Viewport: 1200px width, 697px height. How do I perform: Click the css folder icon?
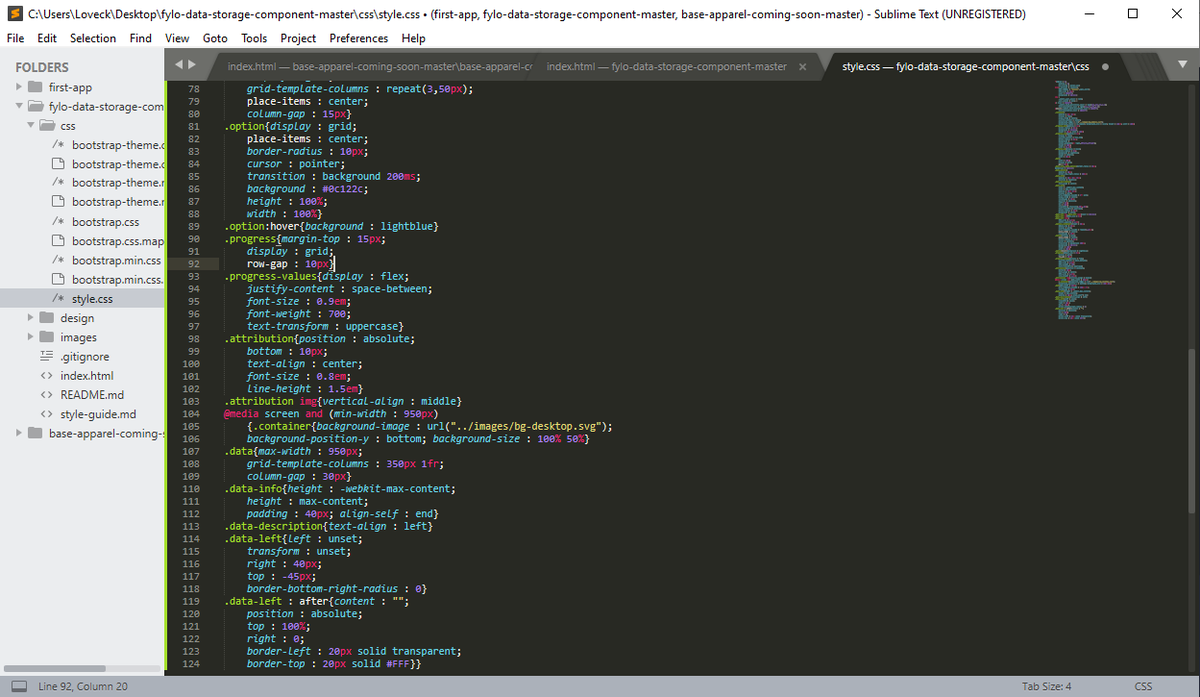(47, 126)
